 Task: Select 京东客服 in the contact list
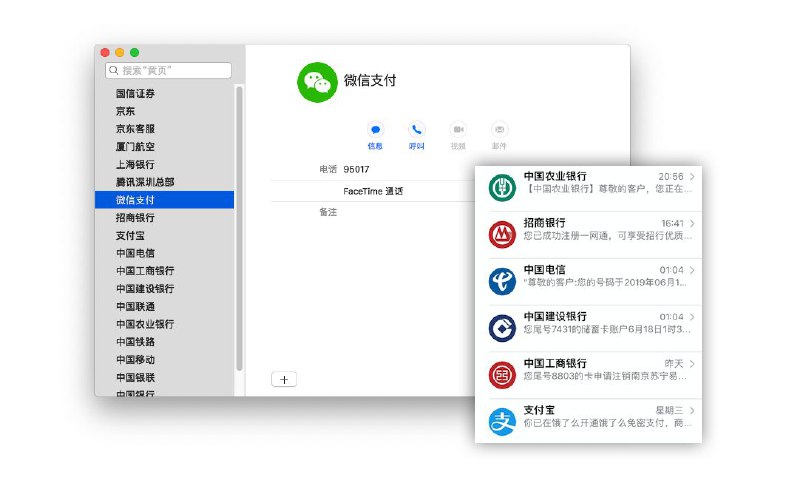[x=135, y=129]
